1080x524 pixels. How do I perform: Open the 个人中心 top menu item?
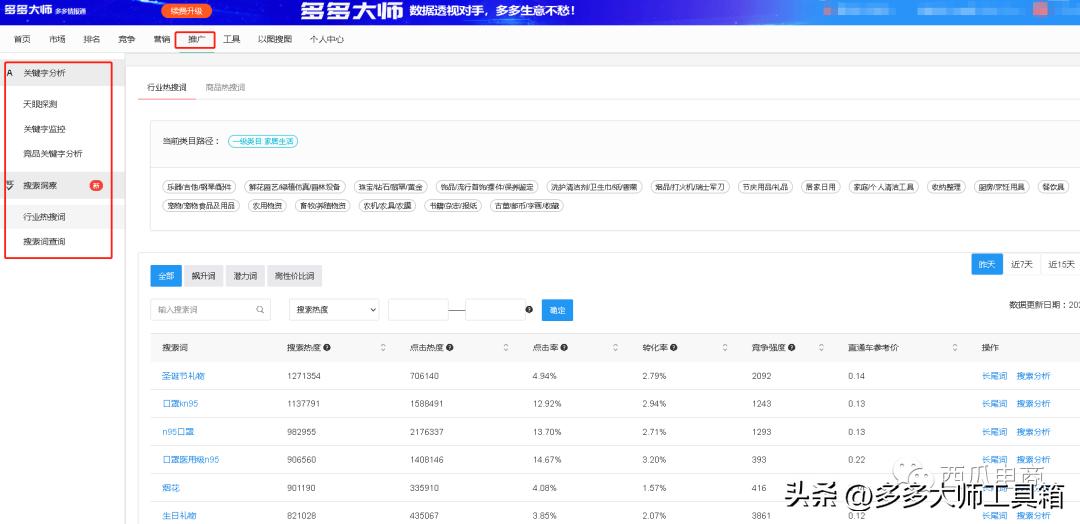pos(326,39)
